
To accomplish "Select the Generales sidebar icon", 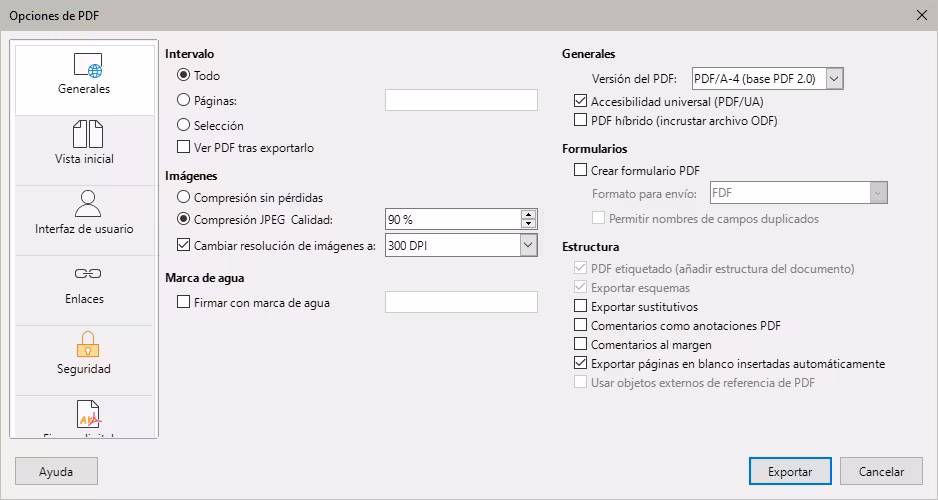I will (88, 66).
